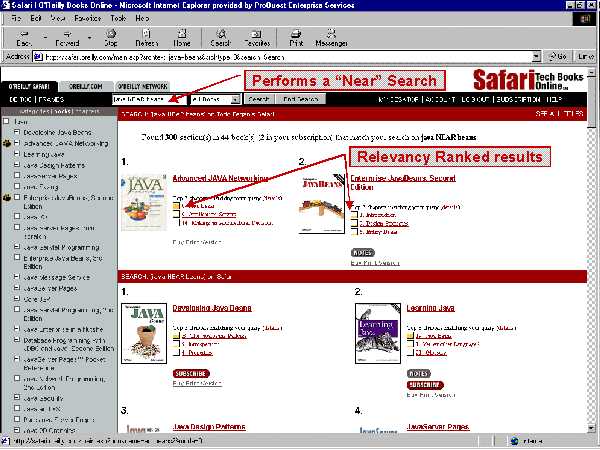Open the Favorites menu
The image size is (600, 450).
88,18
